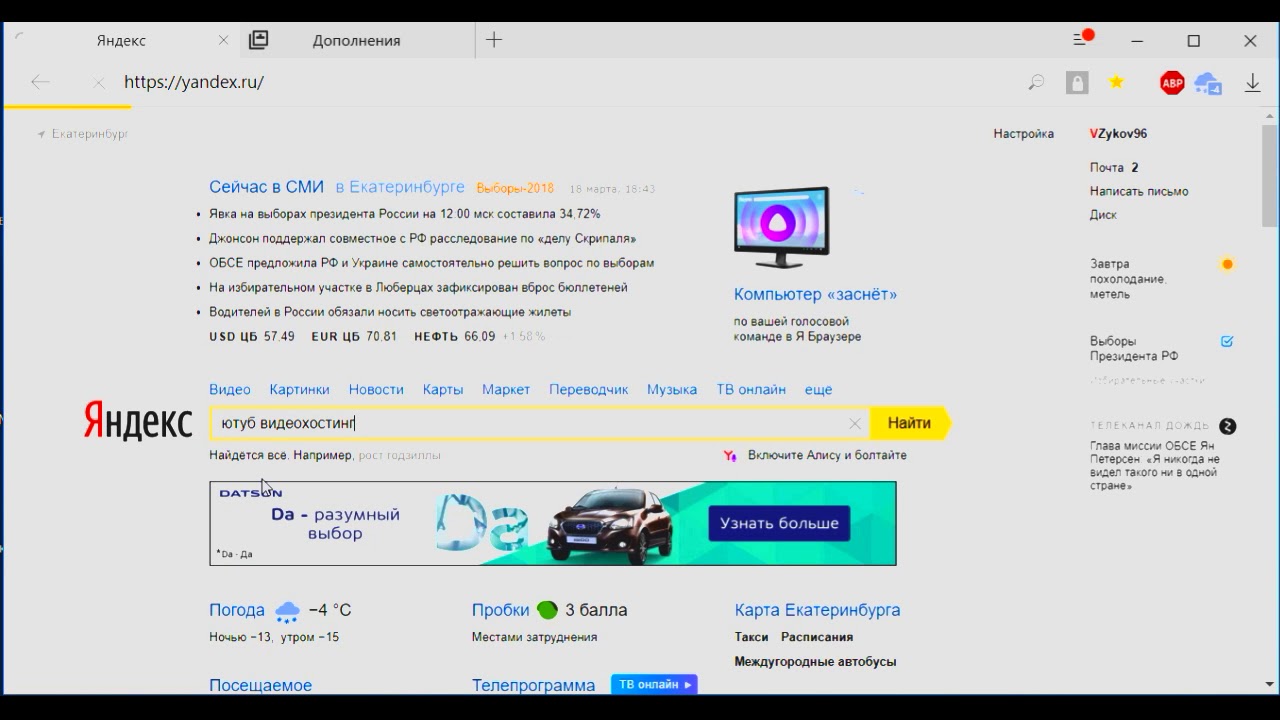Open downloads arrow icon
This screenshot has width=1280, height=720.
(x=1252, y=83)
